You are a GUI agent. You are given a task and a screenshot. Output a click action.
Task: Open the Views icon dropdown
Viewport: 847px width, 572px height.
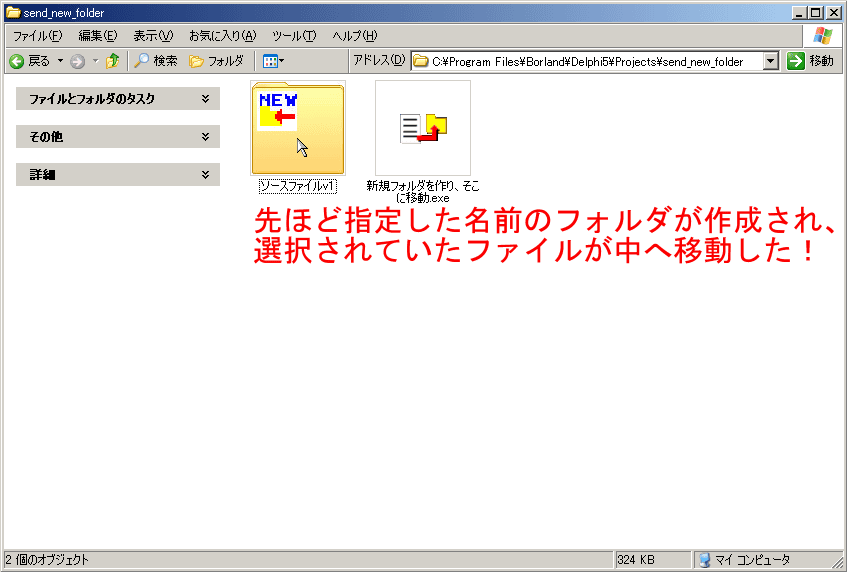[x=273, y=61]
